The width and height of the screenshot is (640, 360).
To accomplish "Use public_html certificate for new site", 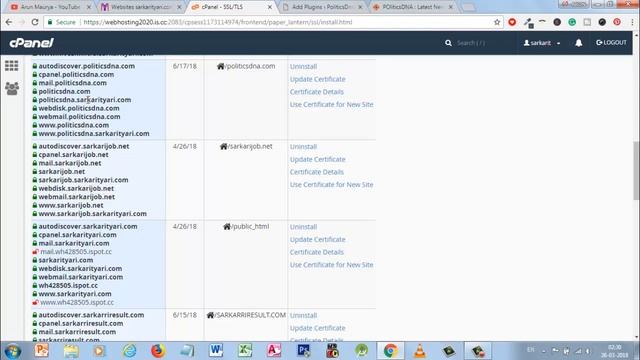I will point(331,265).
